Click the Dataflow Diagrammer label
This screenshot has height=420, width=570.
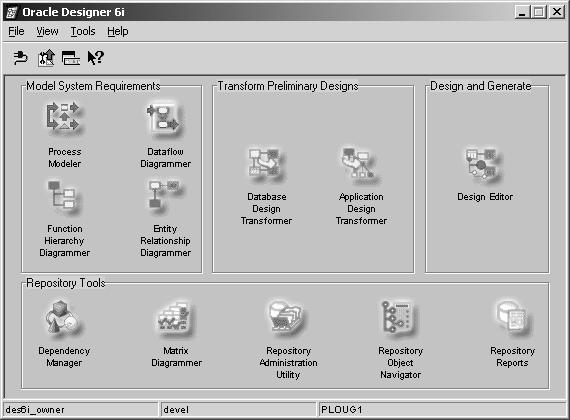(x=165, y=157)
